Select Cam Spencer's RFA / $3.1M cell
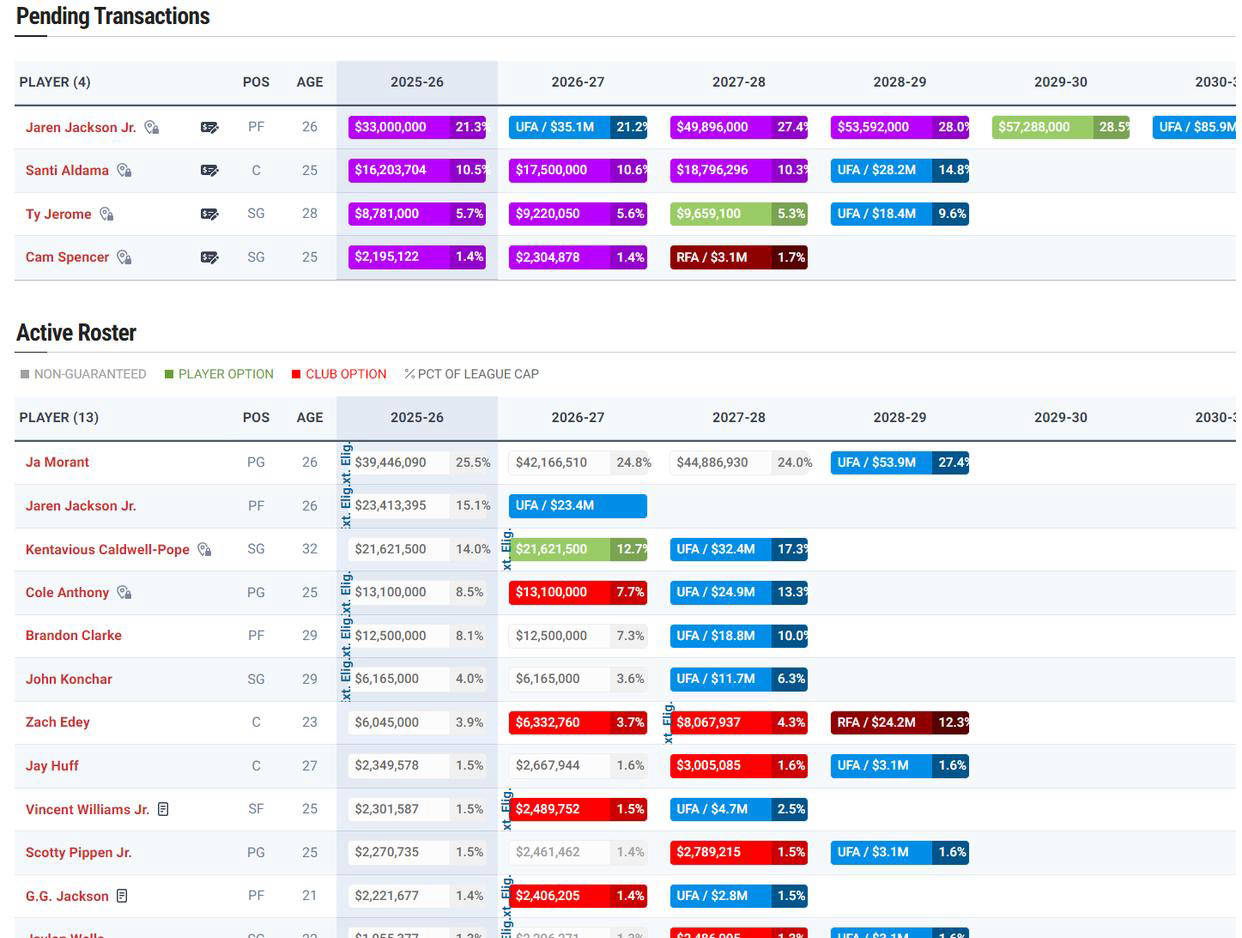The height and width of the screenshot is (938, 1242). pos(739,257)
